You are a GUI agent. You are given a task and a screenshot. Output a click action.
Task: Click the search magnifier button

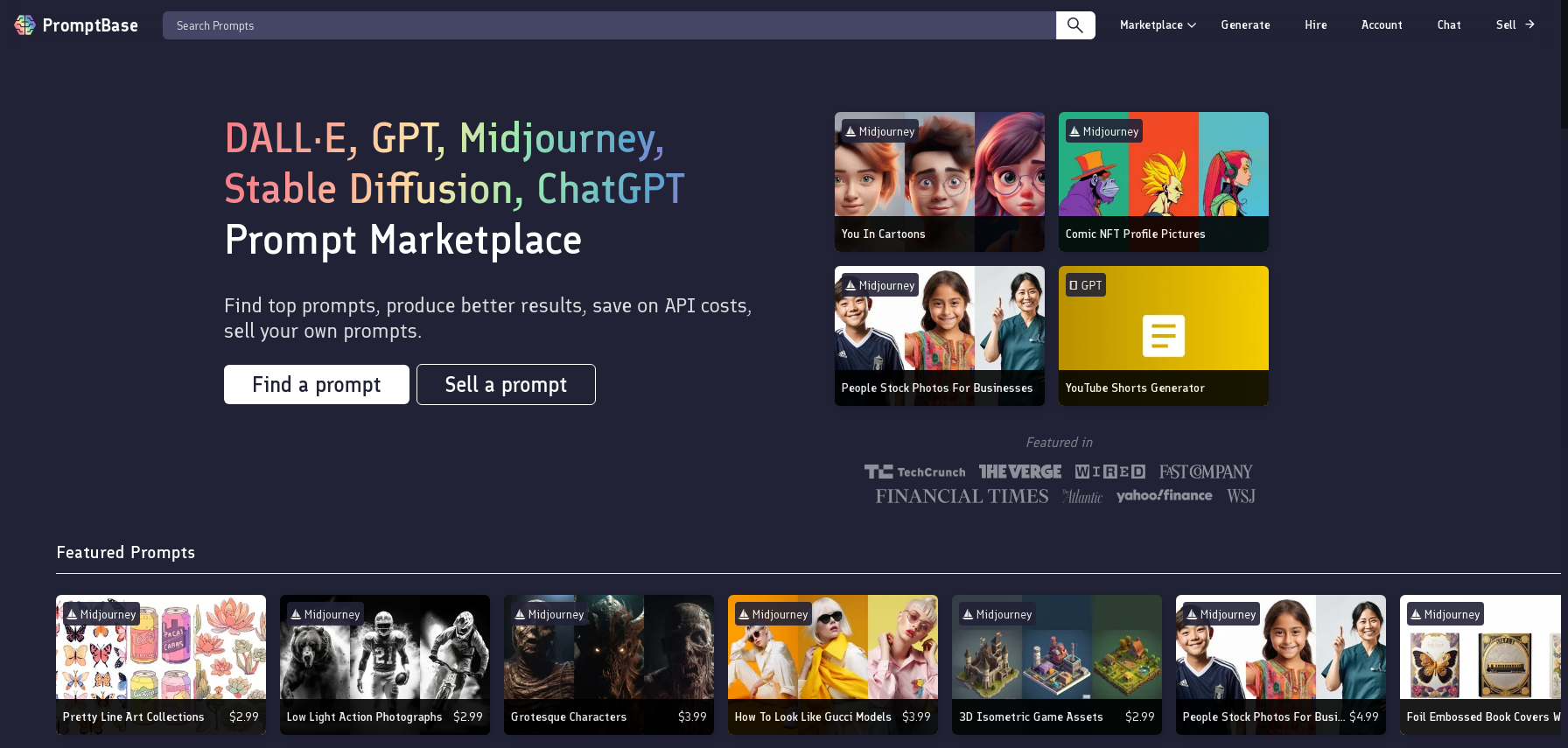1075,25
